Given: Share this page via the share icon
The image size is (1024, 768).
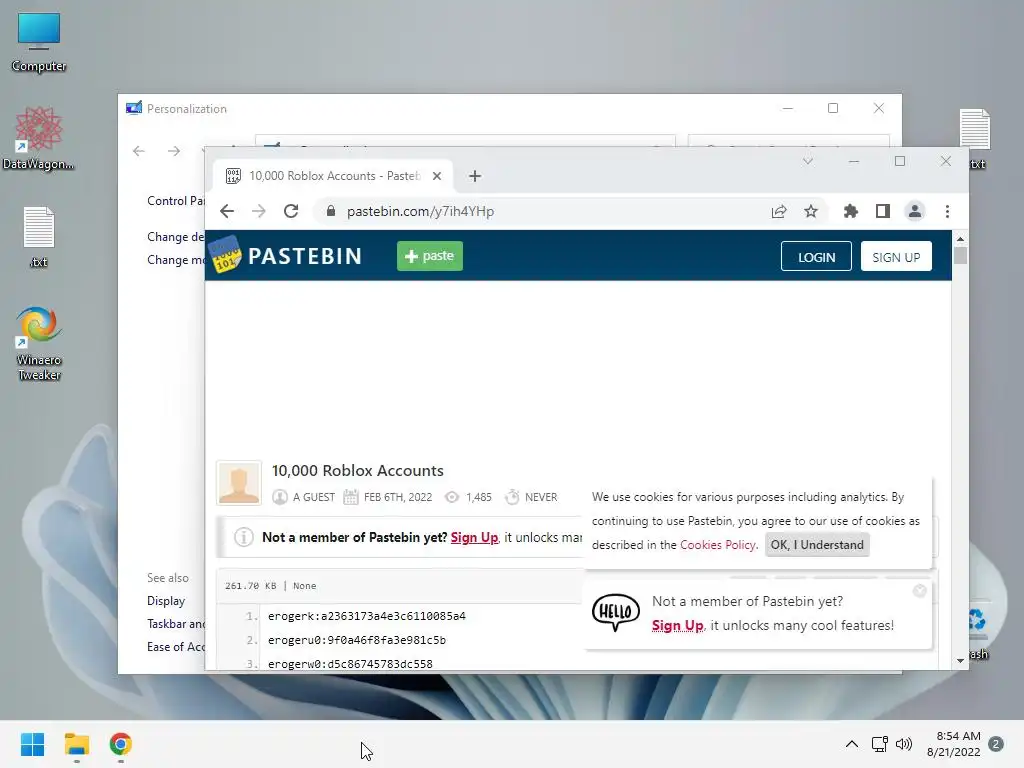Looking at the screenshot, I should click(x=778, y=211).
